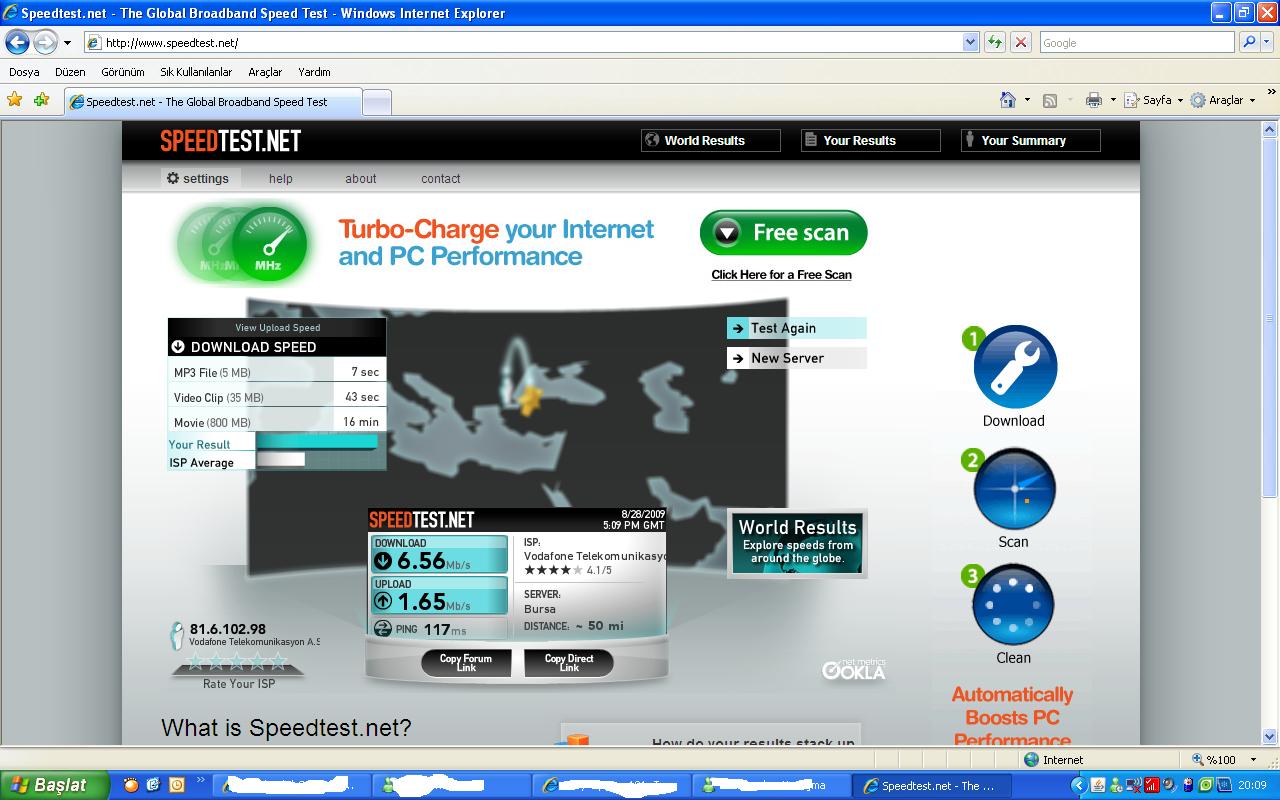The height and width of the screenshot is (800, 1280).
Task: Expand the Sayfa dropdown menu
Action: point(1180,100)
